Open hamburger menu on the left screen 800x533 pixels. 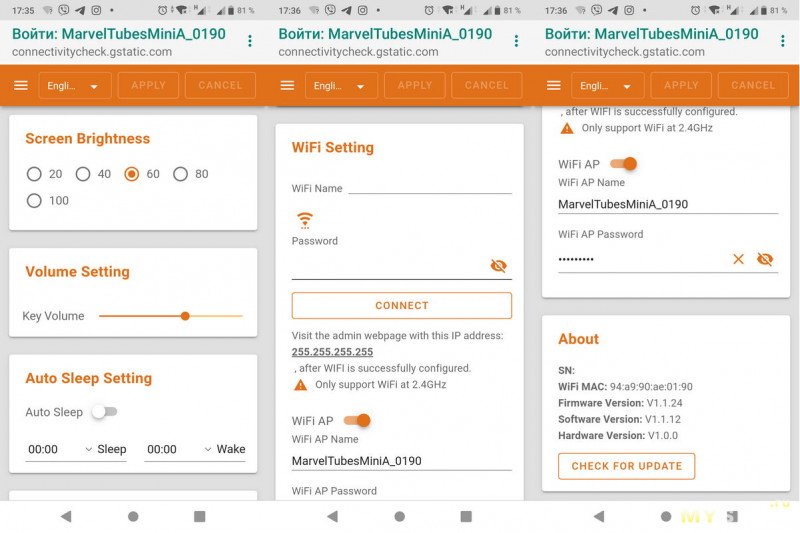(21, 85)
